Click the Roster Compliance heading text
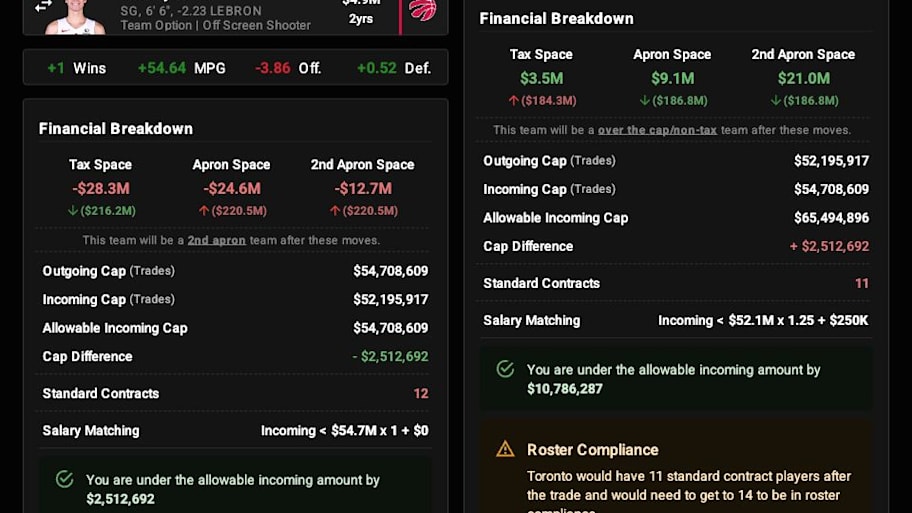Screen dimensions: 912x513 [593, 450]
